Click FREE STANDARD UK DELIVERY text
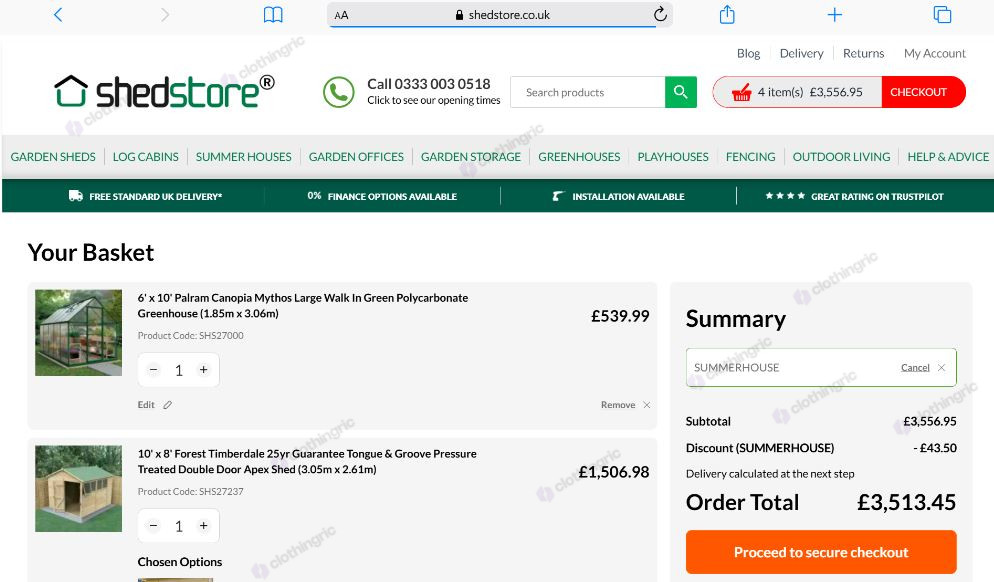994x582 pixels. pos(155,197)
